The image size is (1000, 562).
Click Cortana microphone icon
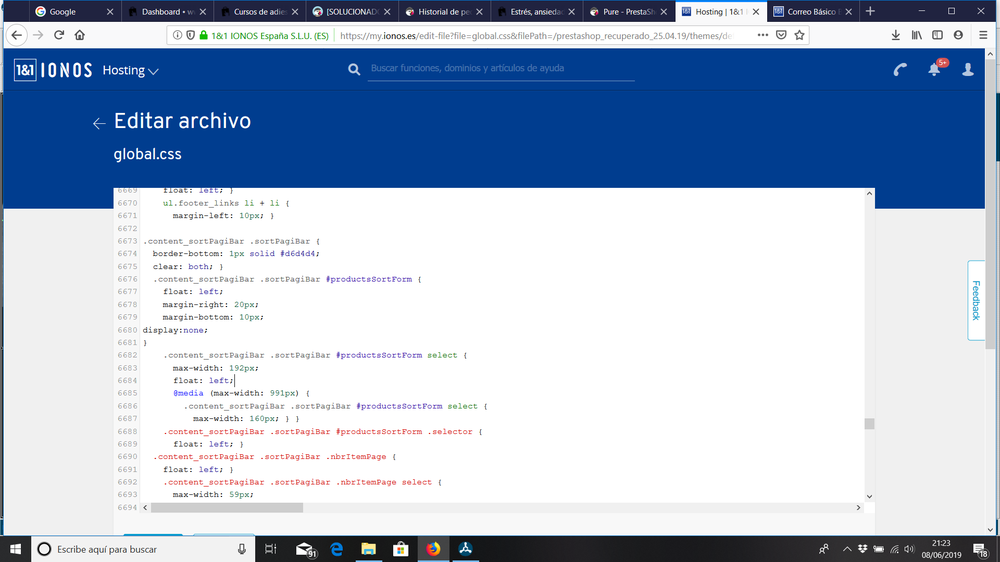click(x=242, y=549)
